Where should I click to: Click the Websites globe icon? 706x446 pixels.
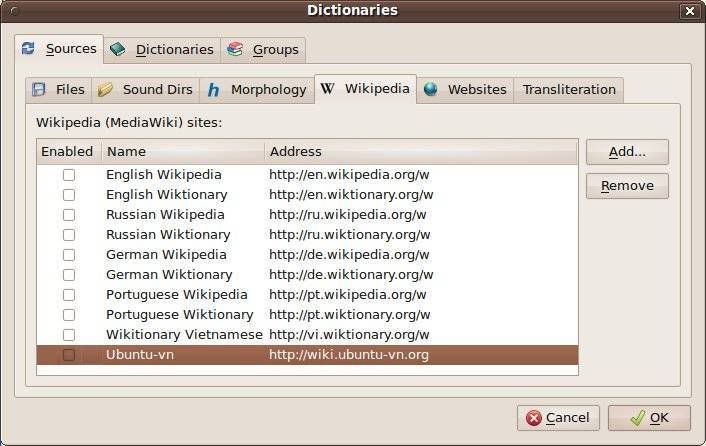click(x=431, y=89)
